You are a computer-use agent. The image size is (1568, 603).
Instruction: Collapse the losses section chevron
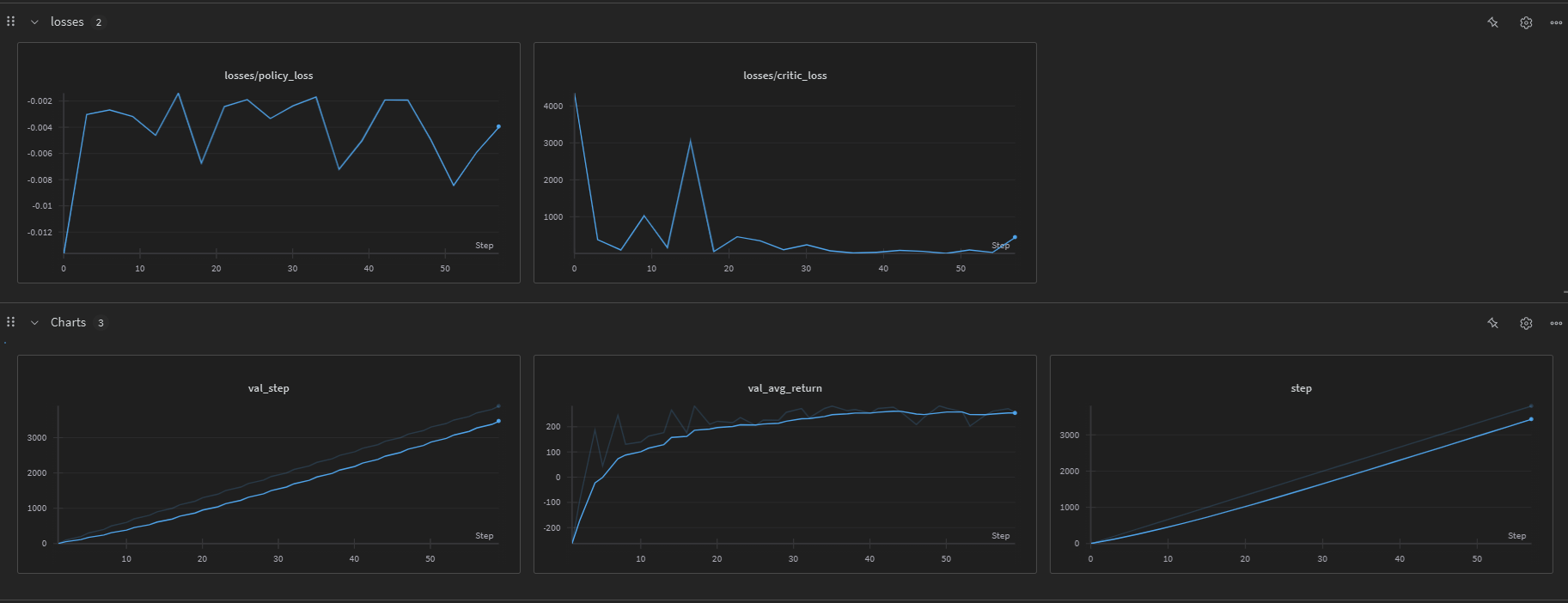34,22
